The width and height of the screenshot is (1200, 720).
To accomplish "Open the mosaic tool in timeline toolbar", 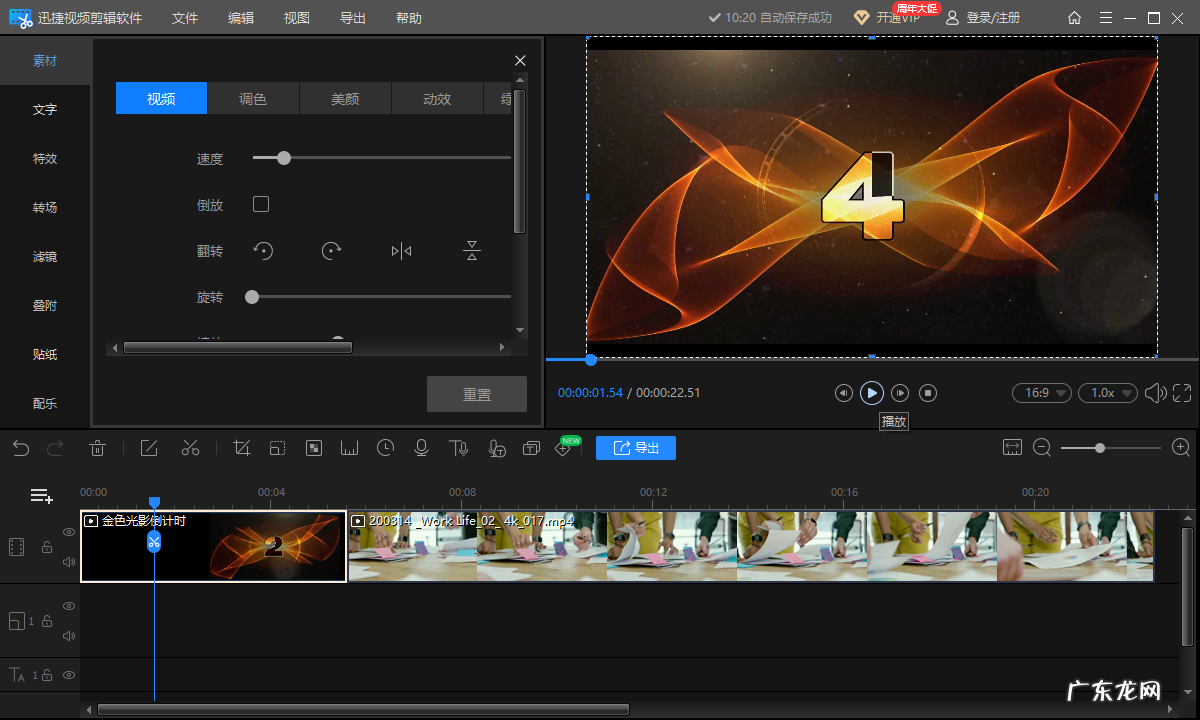I will point(313,448).
